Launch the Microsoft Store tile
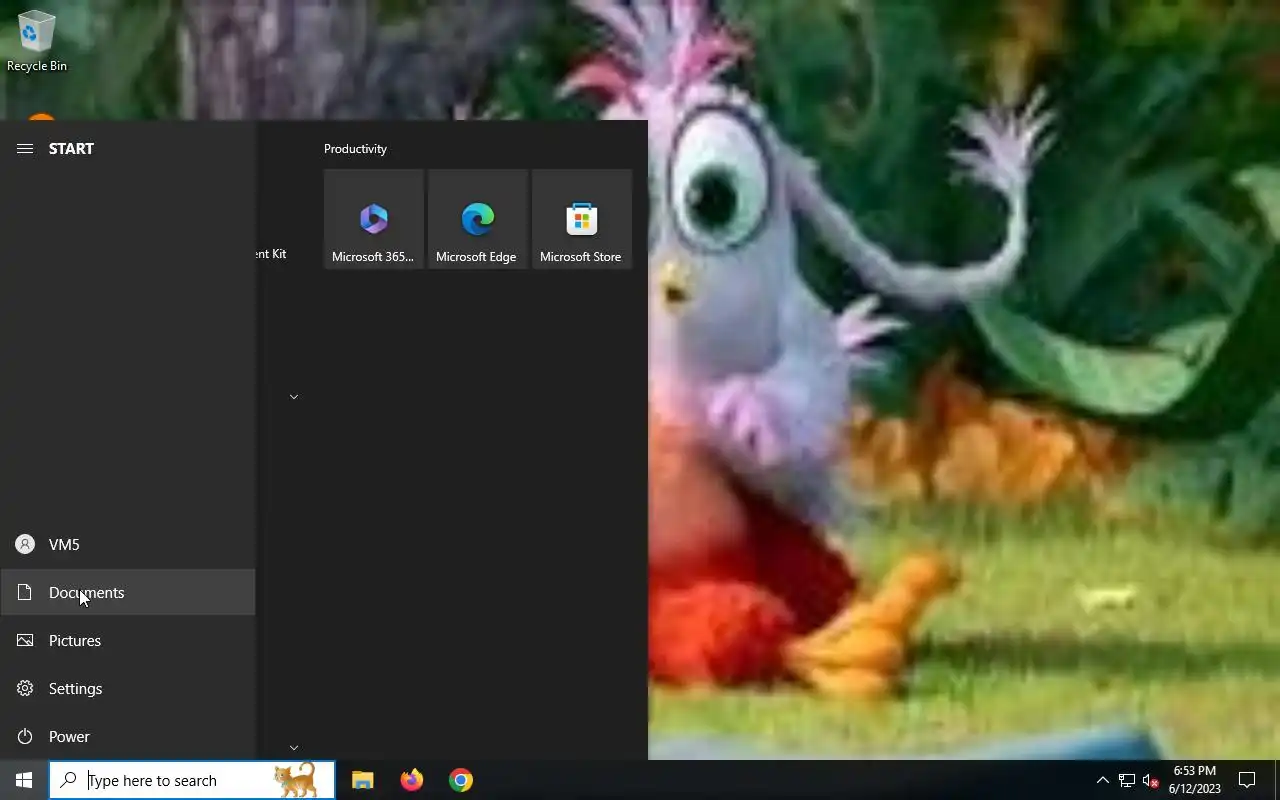Viewport: 1280px width, 800px height. click(x=582, y=219)
